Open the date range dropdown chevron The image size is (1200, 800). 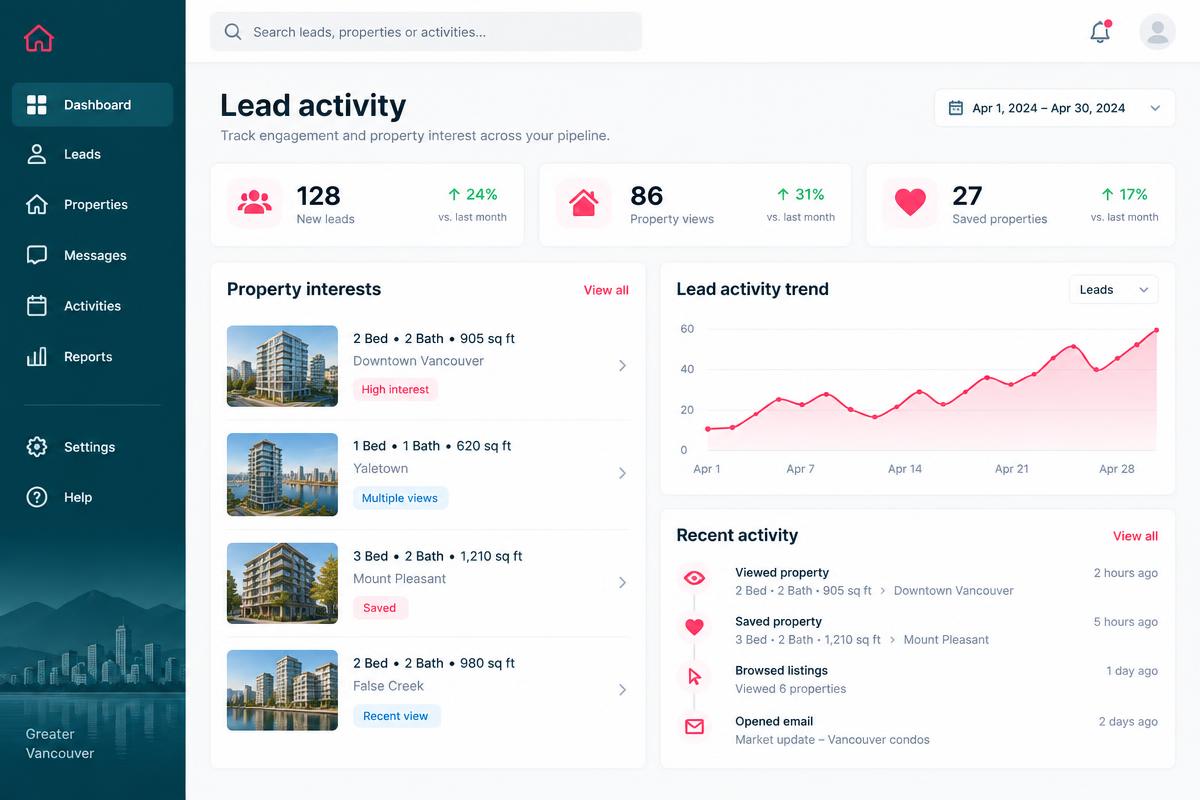(1155, 108)
